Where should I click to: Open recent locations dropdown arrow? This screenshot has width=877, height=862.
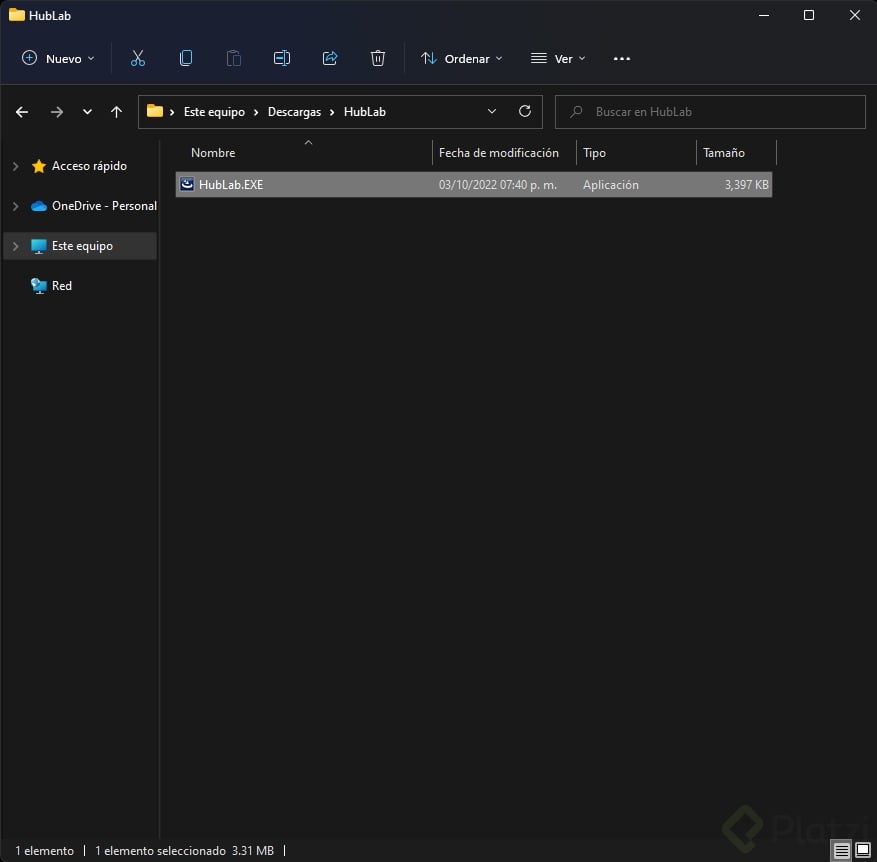pyautogui.click(x=87, y=112)
